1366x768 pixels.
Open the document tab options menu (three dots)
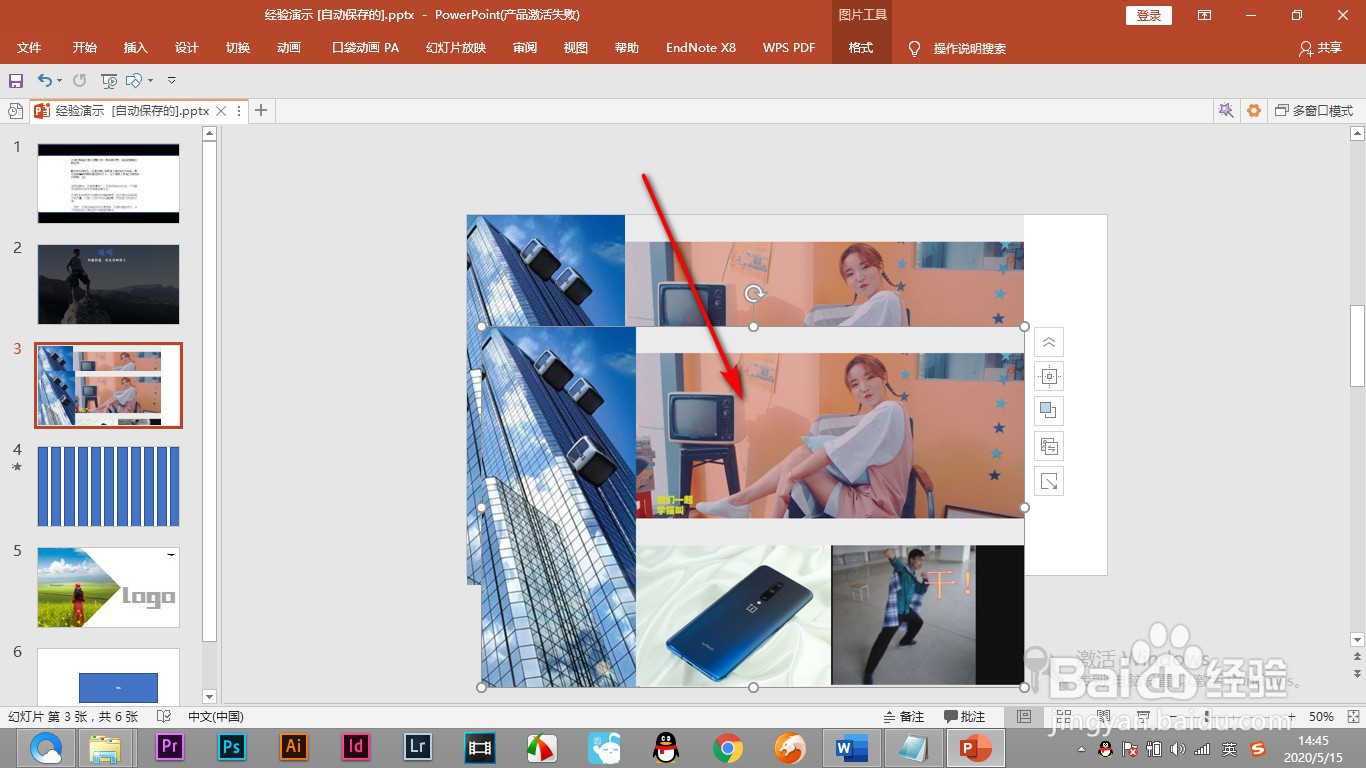239,111
